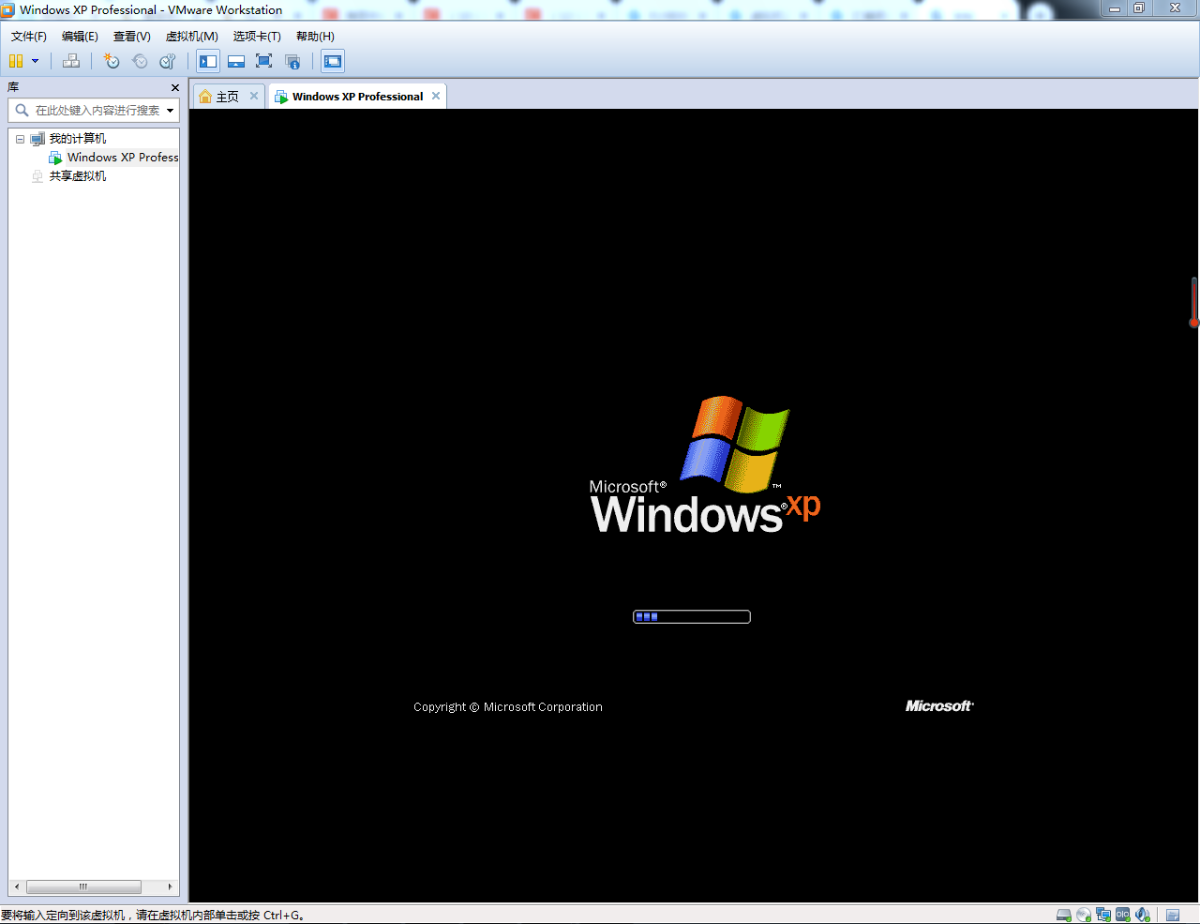Click the 库 panel header label

click(14, 88)
